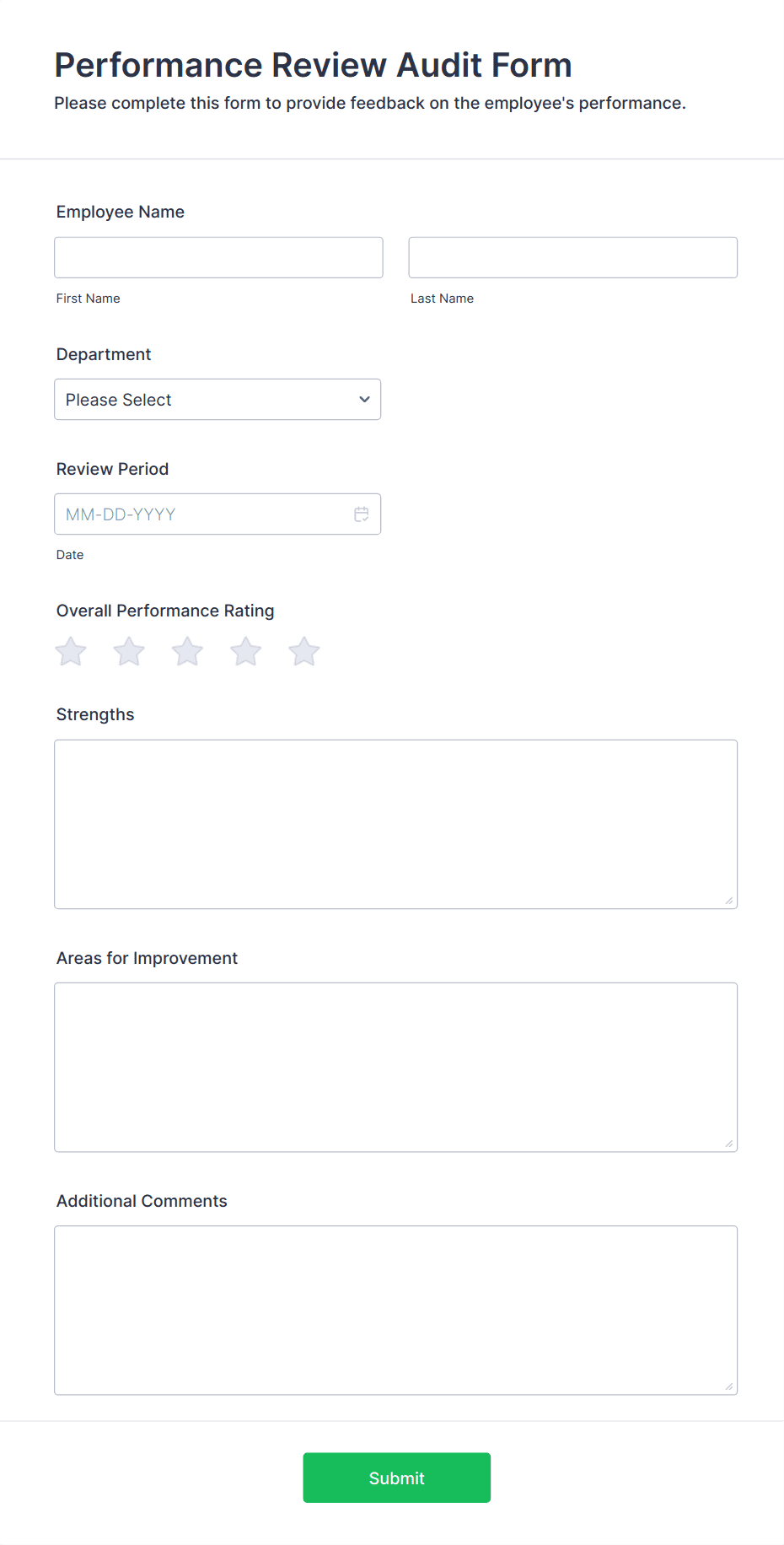Screen dimensions: 784x1545
Task: Select the first star rating
Action: click(70, 651)
